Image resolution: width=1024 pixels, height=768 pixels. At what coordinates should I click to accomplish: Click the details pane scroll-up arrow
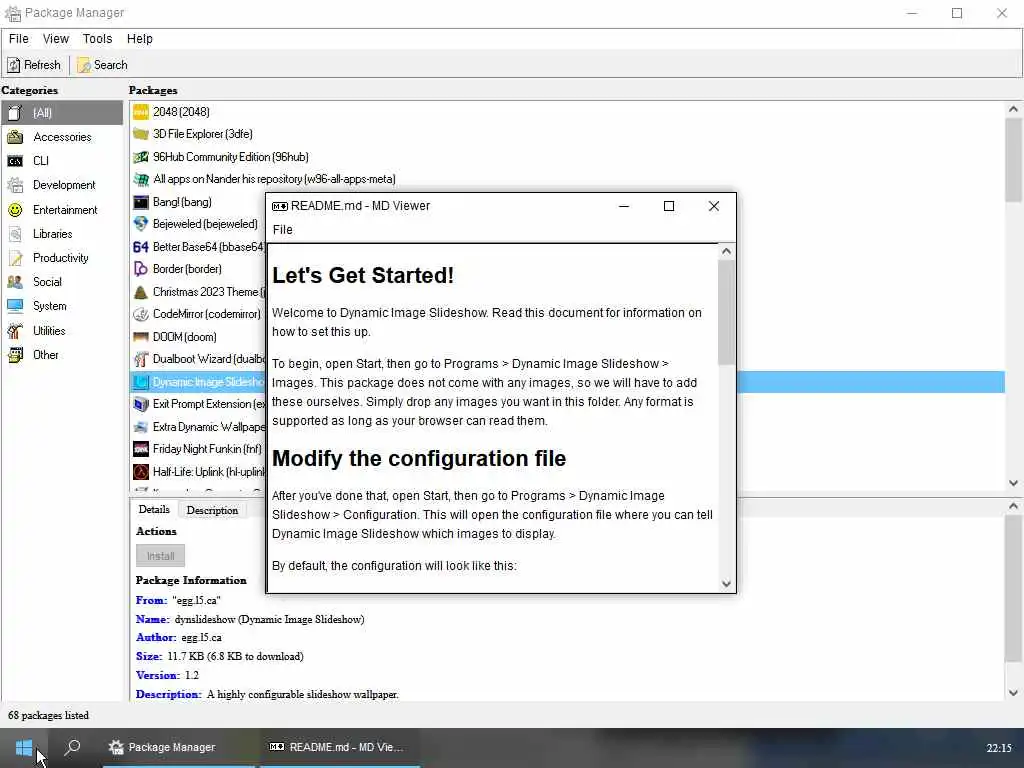(x=1014, y=506)
